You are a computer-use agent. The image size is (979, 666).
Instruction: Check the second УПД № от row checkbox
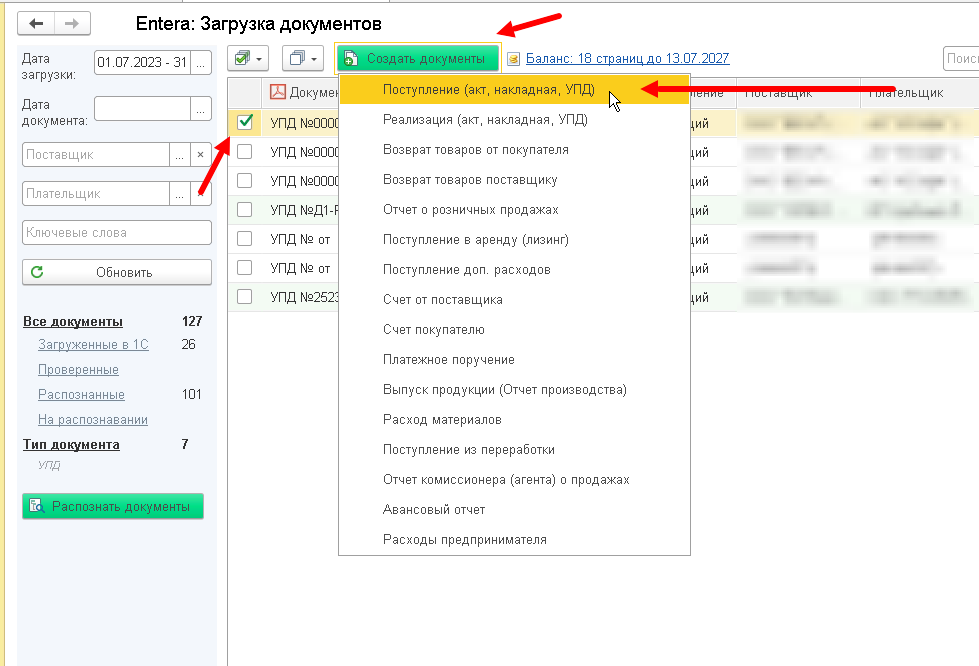pyautogui.click(x=245, y=268)
